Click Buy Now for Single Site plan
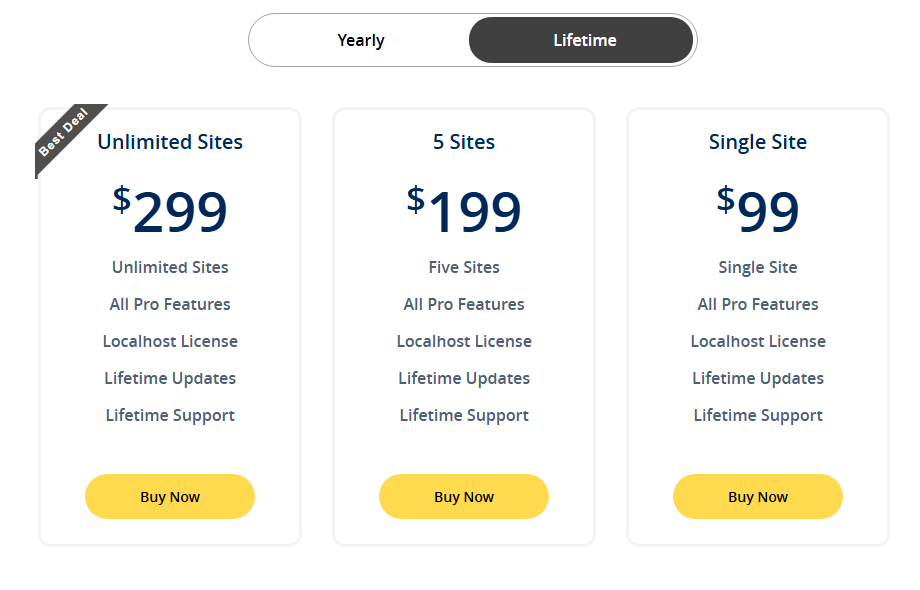Viewport: 920px width, 590px height. 757,496
